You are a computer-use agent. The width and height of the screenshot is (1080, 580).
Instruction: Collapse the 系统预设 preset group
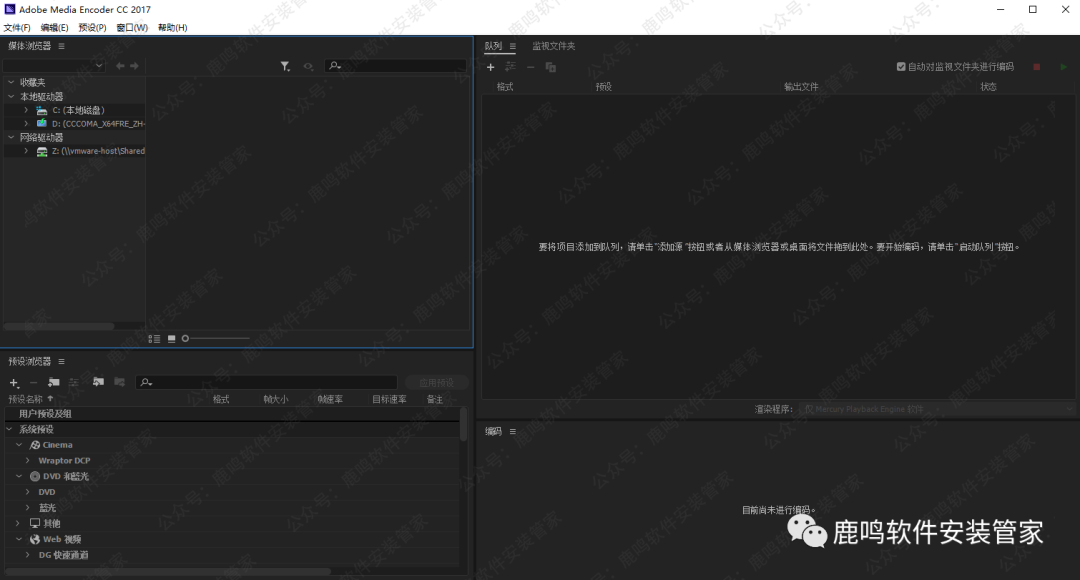click(x=10, y=429)
